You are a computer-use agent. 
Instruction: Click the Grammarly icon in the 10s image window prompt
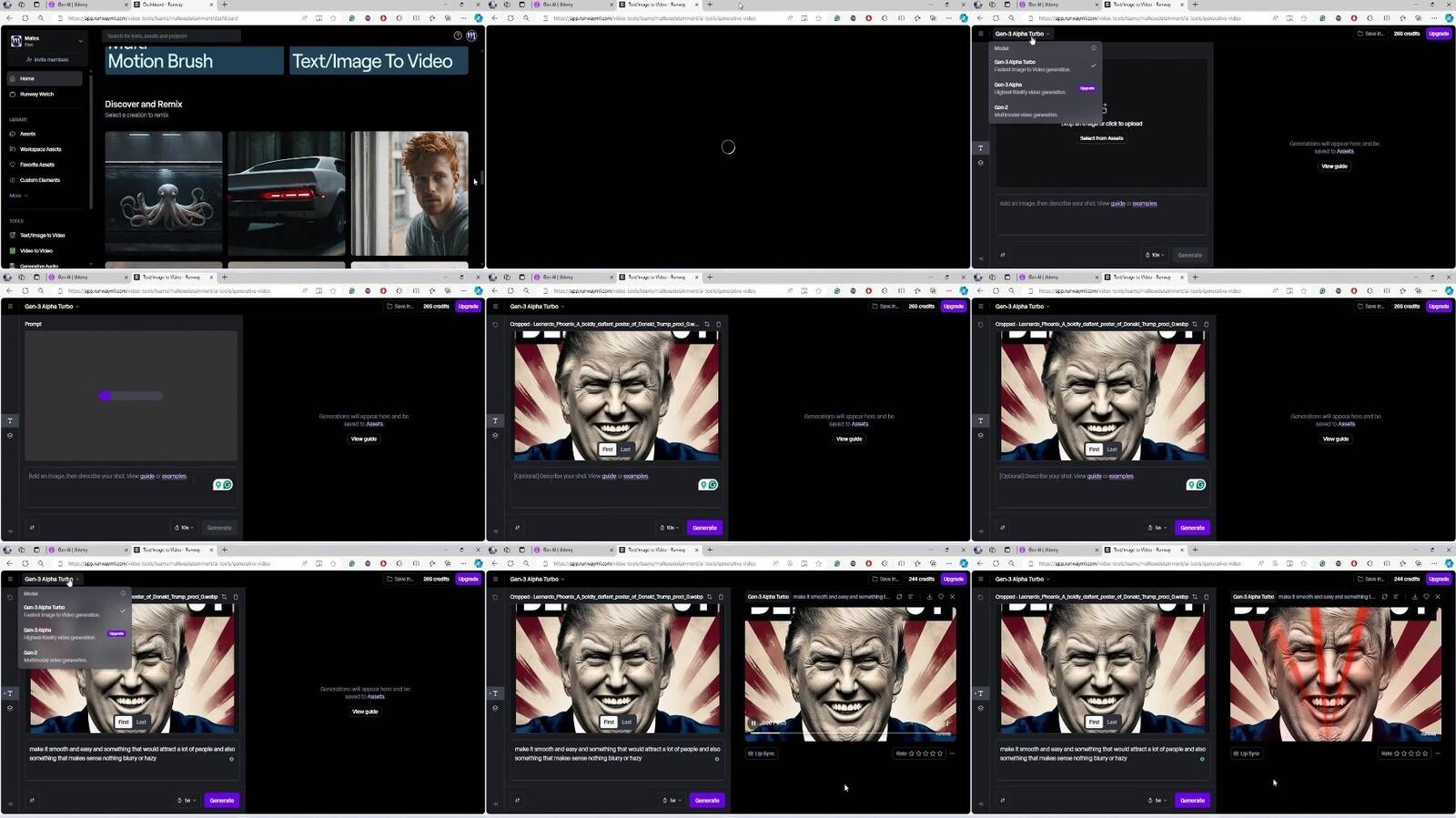[713, 485]
